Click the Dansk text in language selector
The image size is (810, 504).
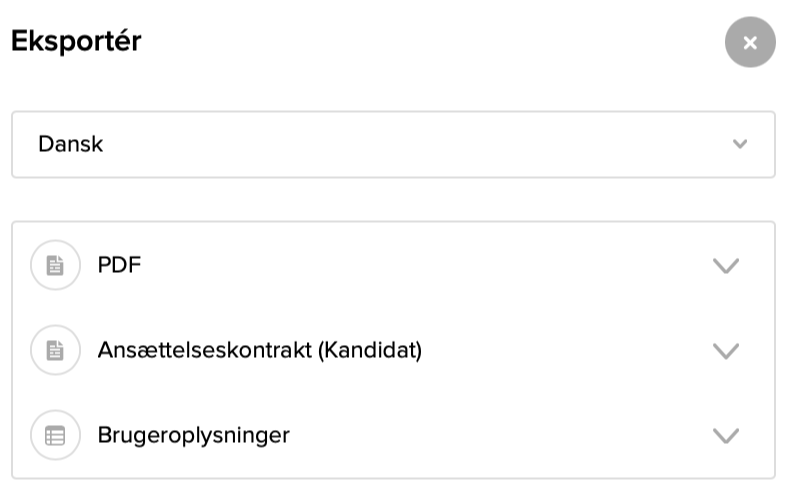pos(70,144)
